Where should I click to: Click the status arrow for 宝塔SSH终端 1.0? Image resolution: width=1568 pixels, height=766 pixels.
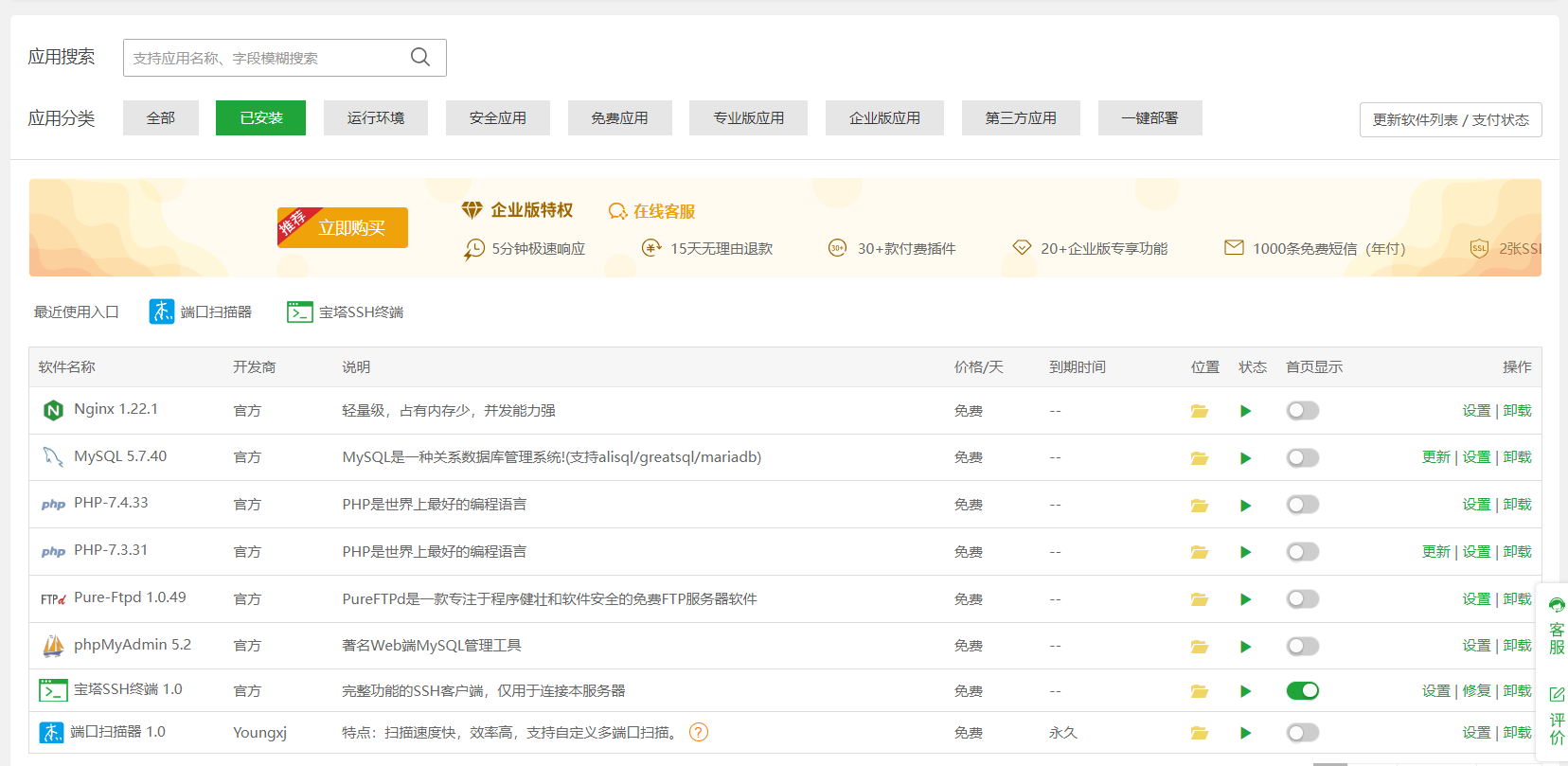[x=1246, y=691]
